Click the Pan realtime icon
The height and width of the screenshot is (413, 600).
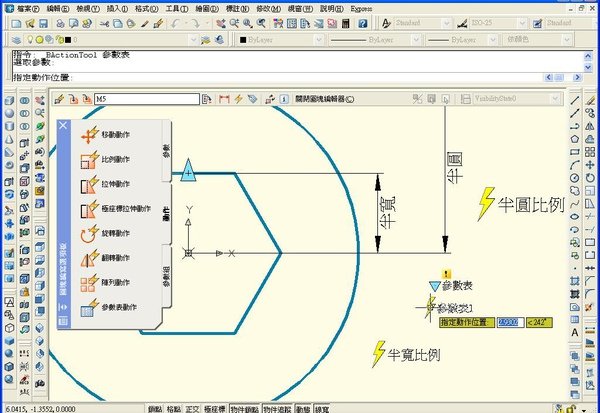[221, 24]
